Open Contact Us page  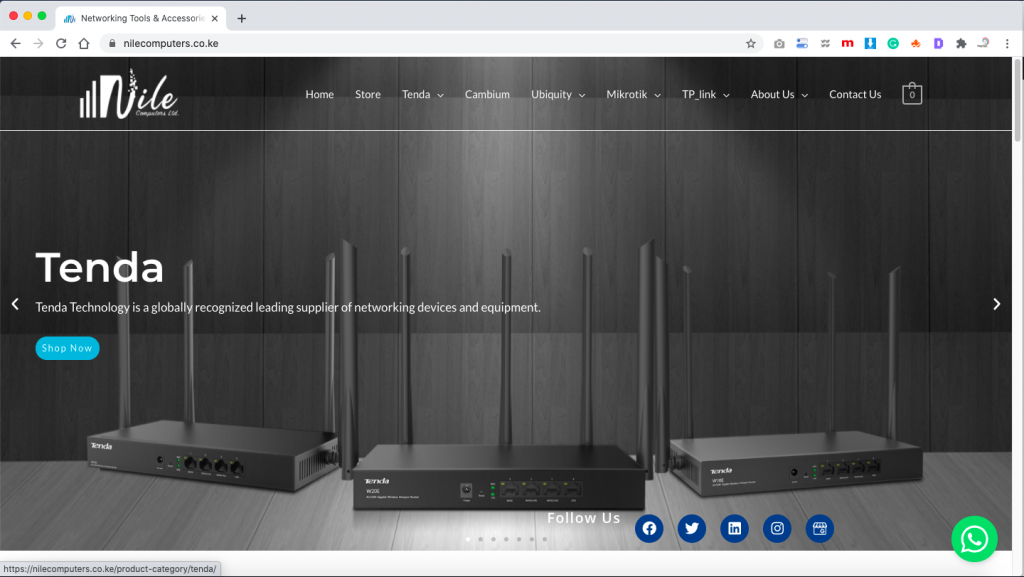point(855,95)
